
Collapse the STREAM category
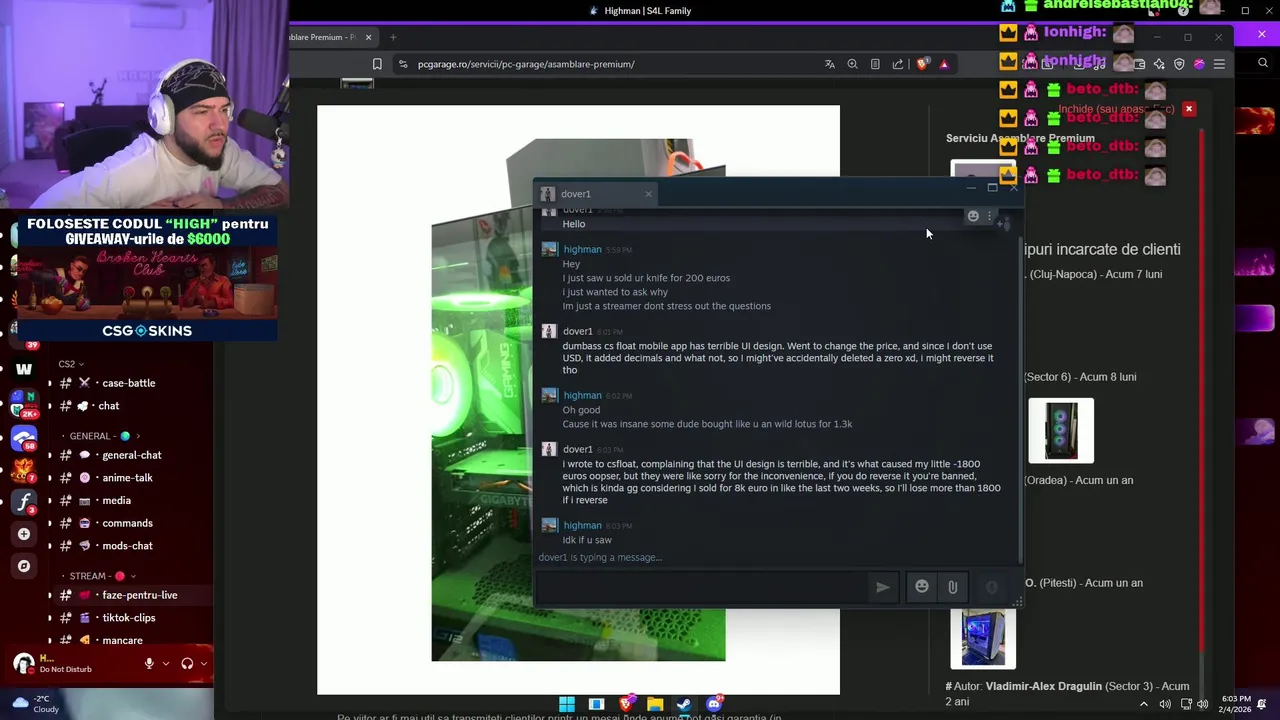point(103,576)
